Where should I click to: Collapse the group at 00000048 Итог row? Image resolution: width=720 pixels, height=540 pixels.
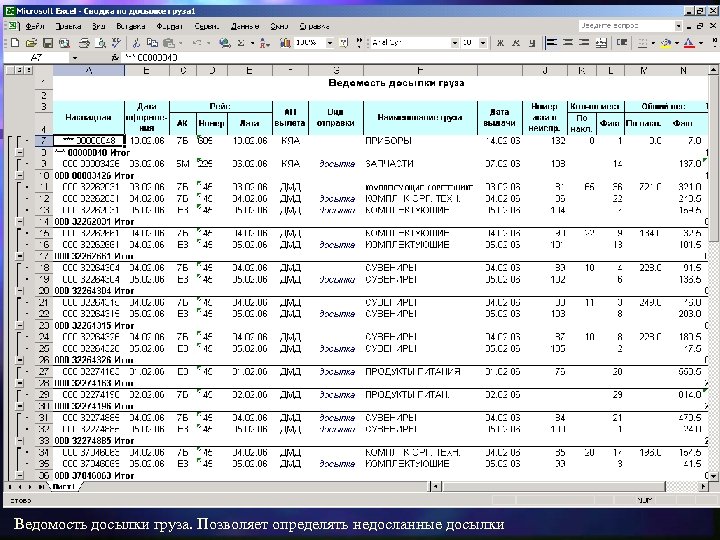click(x=19, y=152)
